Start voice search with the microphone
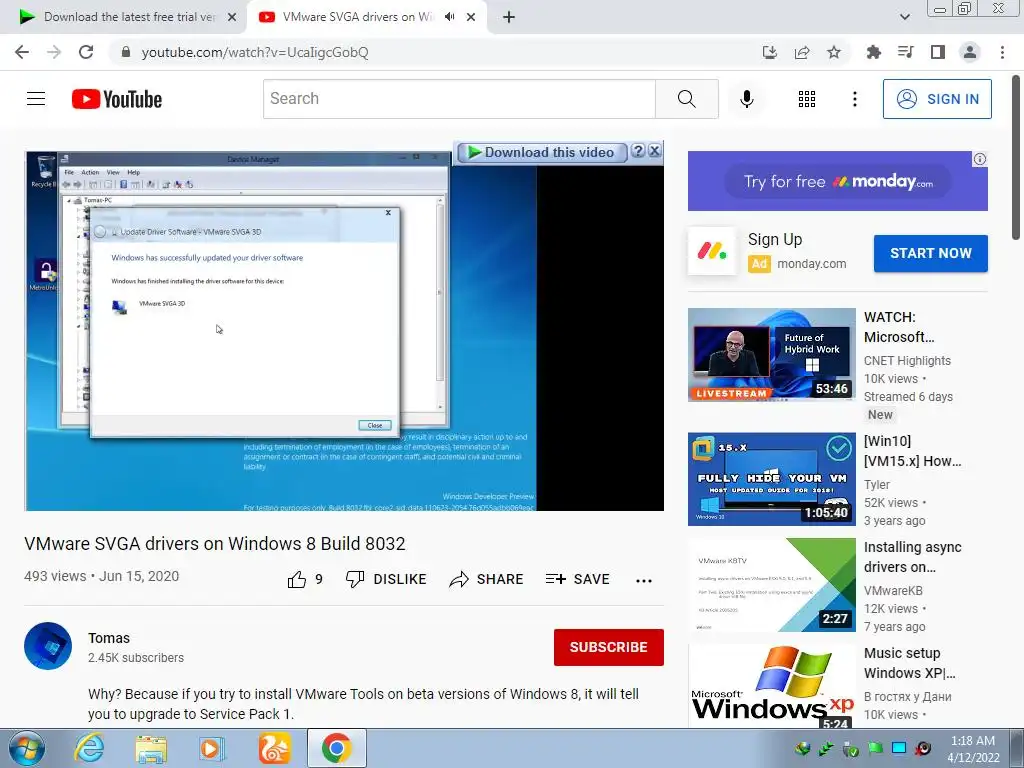The height and width of the screenshot is (768, 1024). [746, 99]
